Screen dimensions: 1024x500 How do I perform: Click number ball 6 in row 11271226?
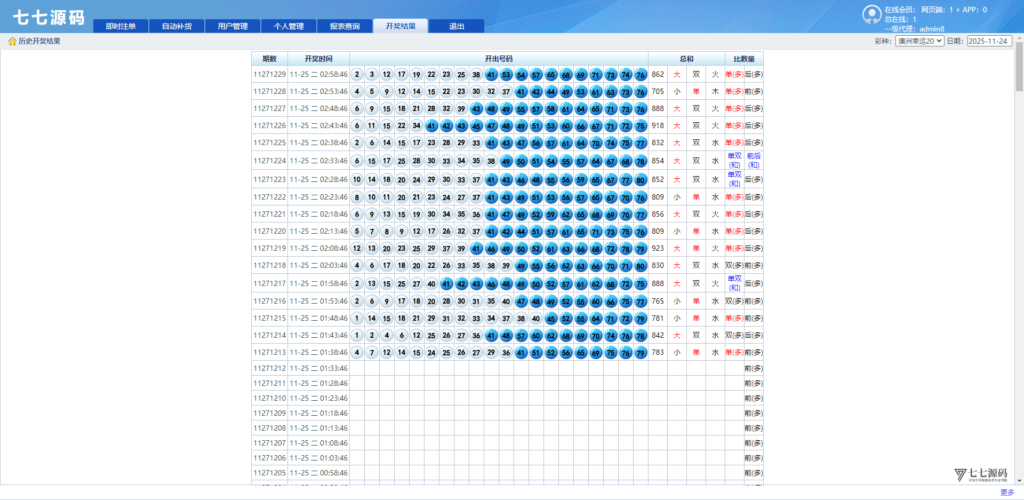click(x=357, y=125)
